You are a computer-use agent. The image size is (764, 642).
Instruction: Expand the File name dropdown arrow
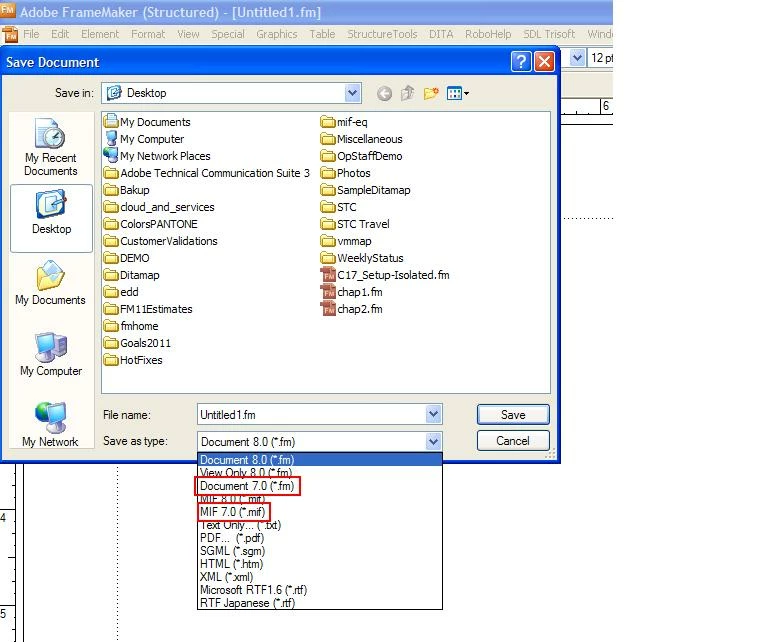point(433,415)
